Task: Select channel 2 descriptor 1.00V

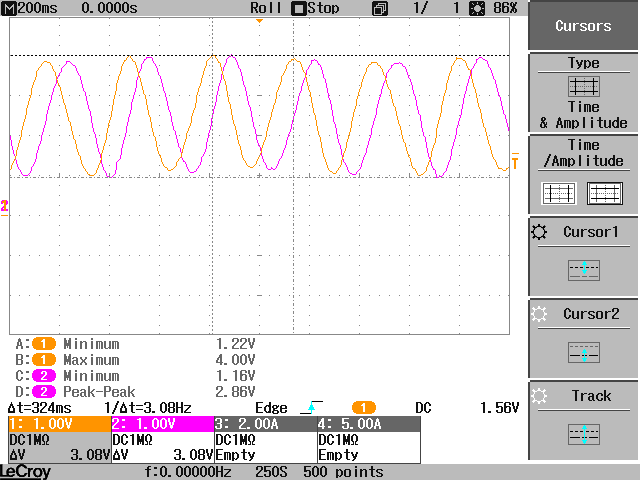Action: (163, 424)
